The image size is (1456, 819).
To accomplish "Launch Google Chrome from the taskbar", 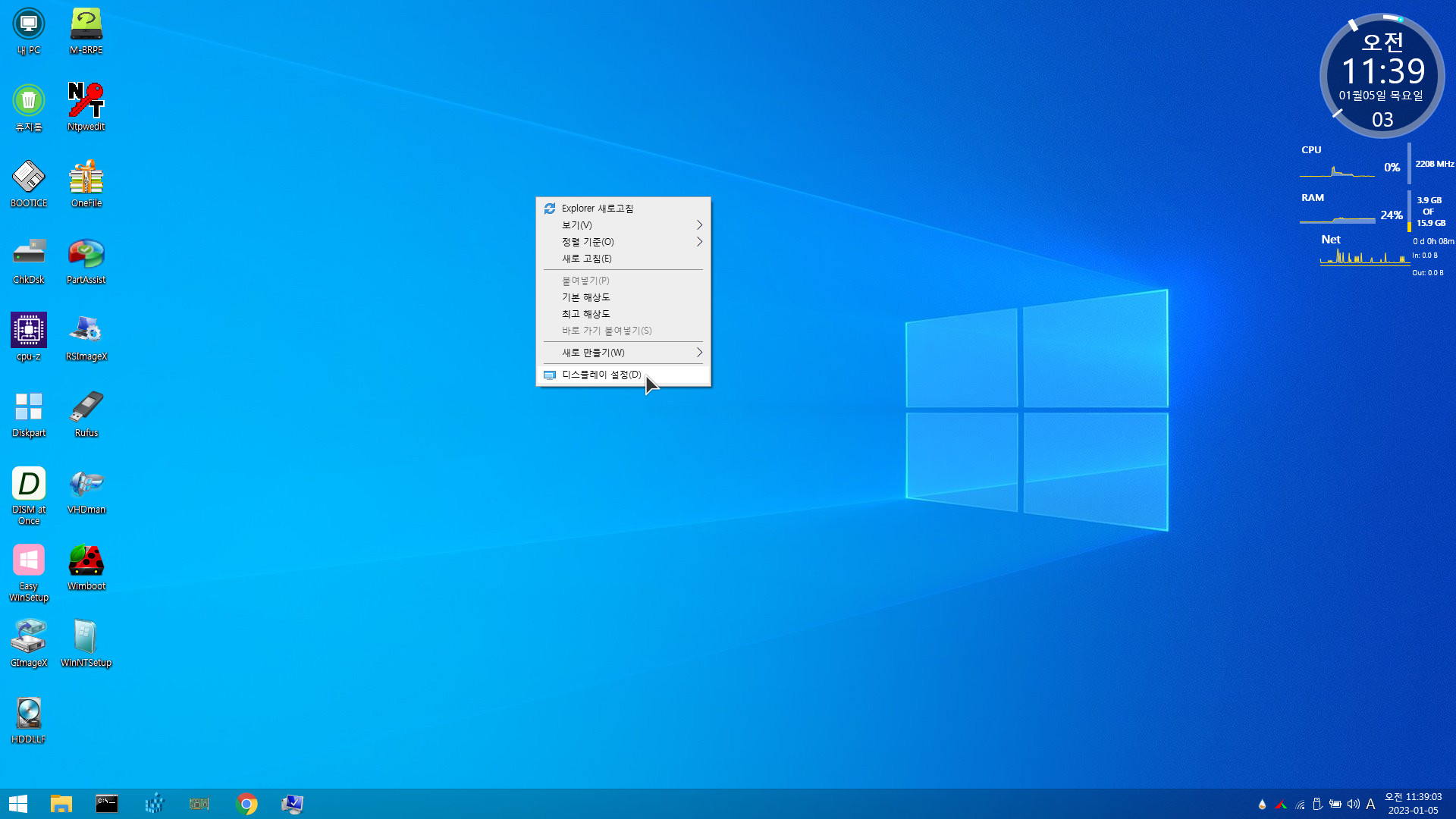I will [x=246, y=804].
